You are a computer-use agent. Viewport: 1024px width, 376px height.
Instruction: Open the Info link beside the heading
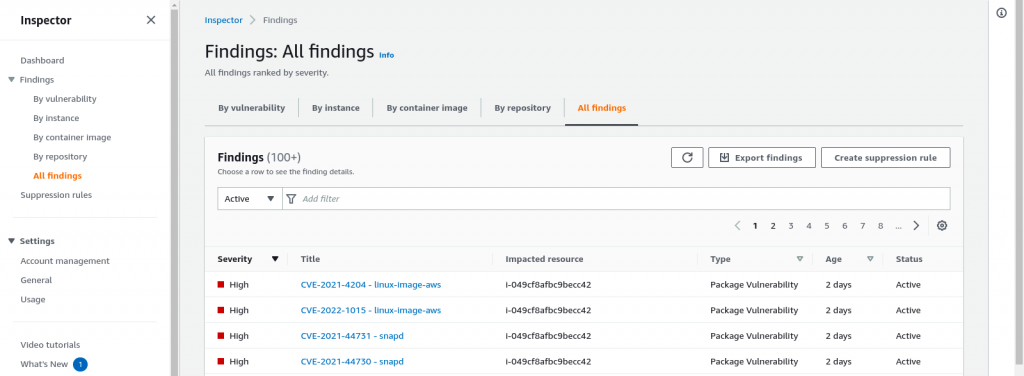coord(387,55)
